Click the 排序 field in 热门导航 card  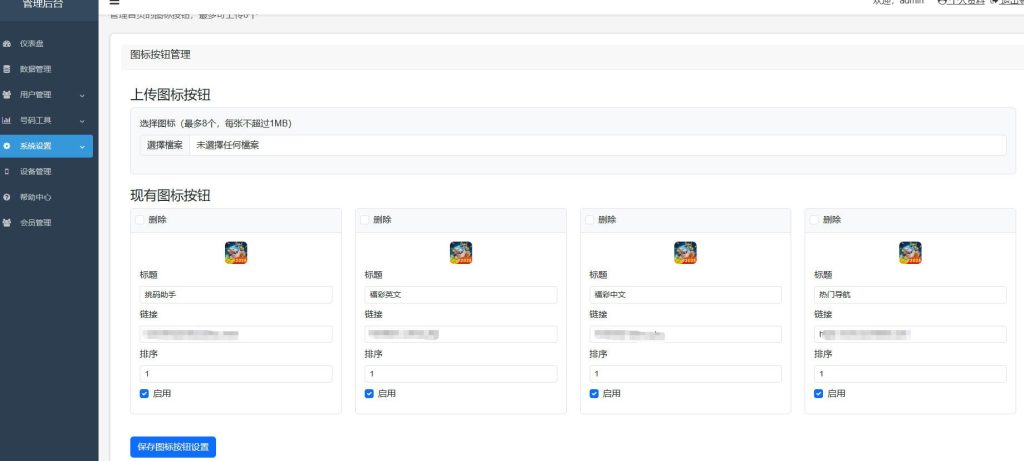(x=910, y=374)
